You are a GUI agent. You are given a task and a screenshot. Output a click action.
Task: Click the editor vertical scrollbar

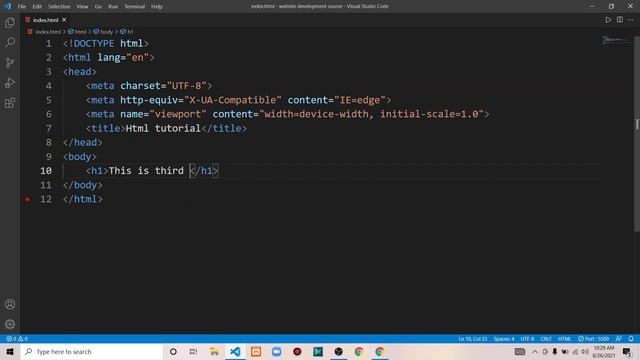pyautogui.click(x=637, y=135)
